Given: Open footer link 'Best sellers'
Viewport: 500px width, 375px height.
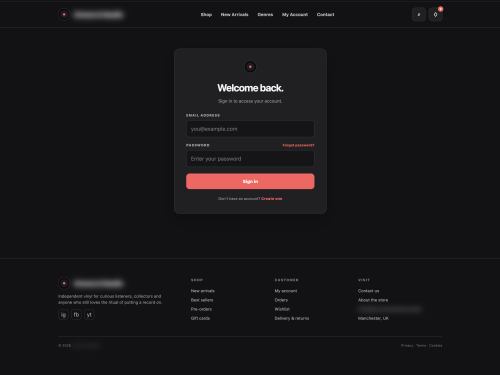Looking at the screenshot, I should click(x=202, y=300).
